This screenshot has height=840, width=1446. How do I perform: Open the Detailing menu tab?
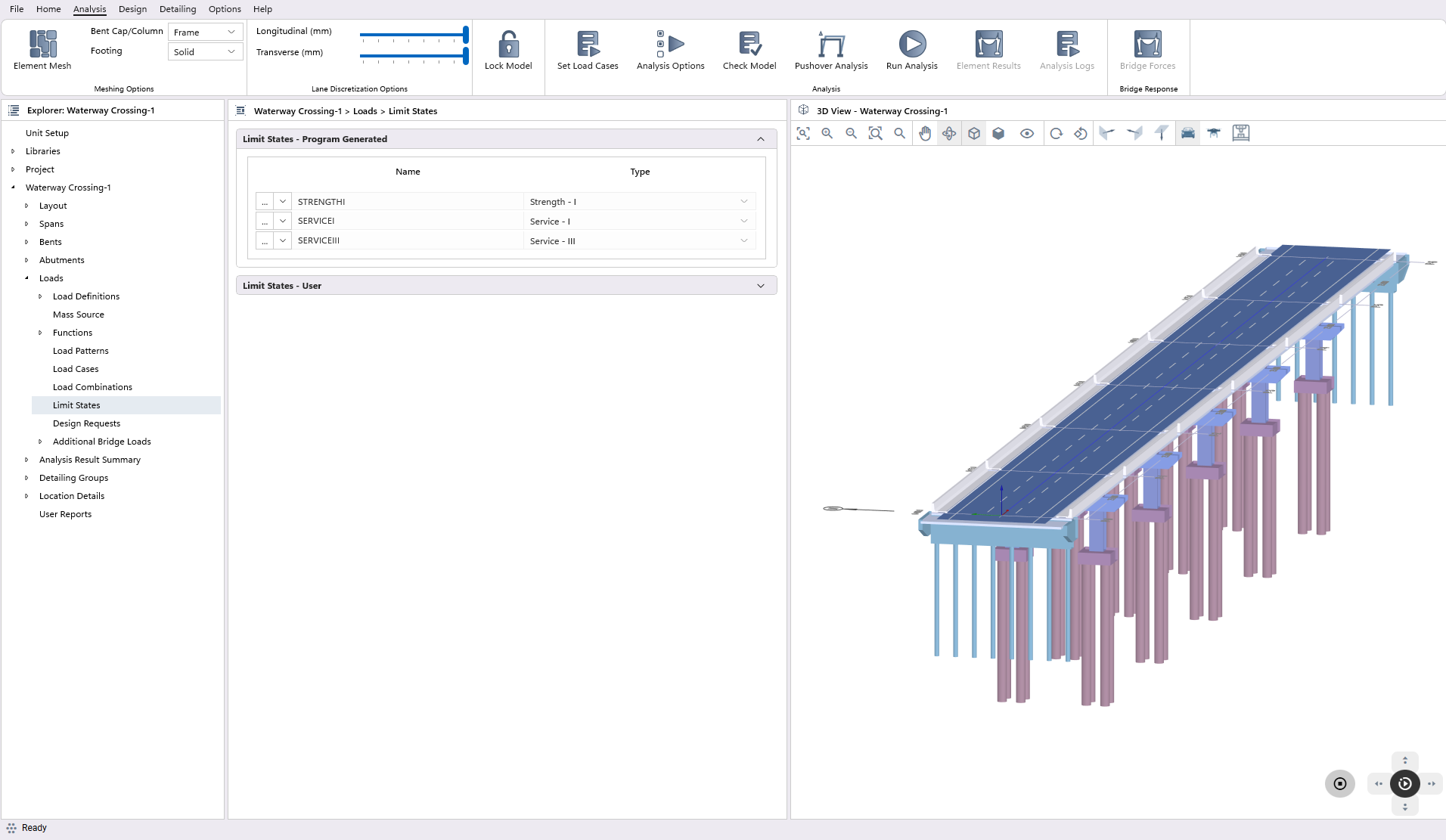[x=178, y=9]
